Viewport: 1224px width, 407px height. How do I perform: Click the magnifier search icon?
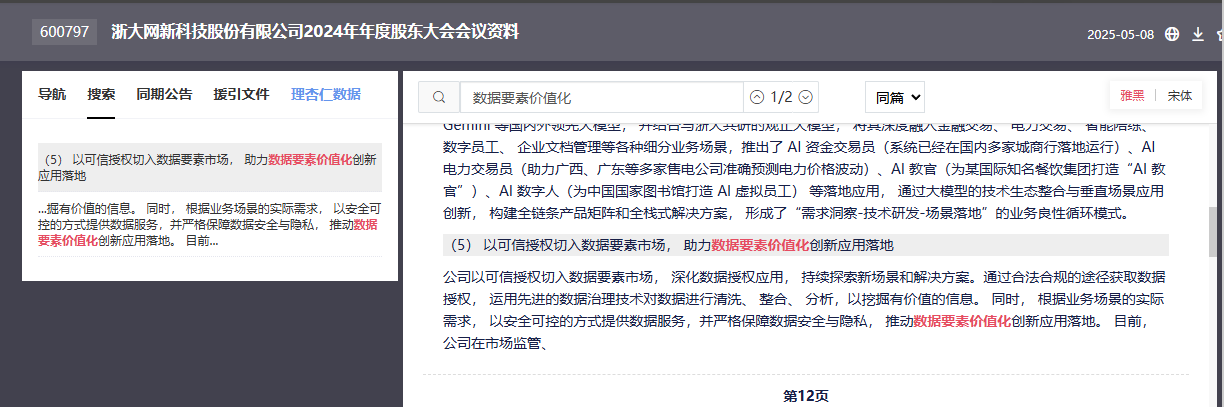439,97
